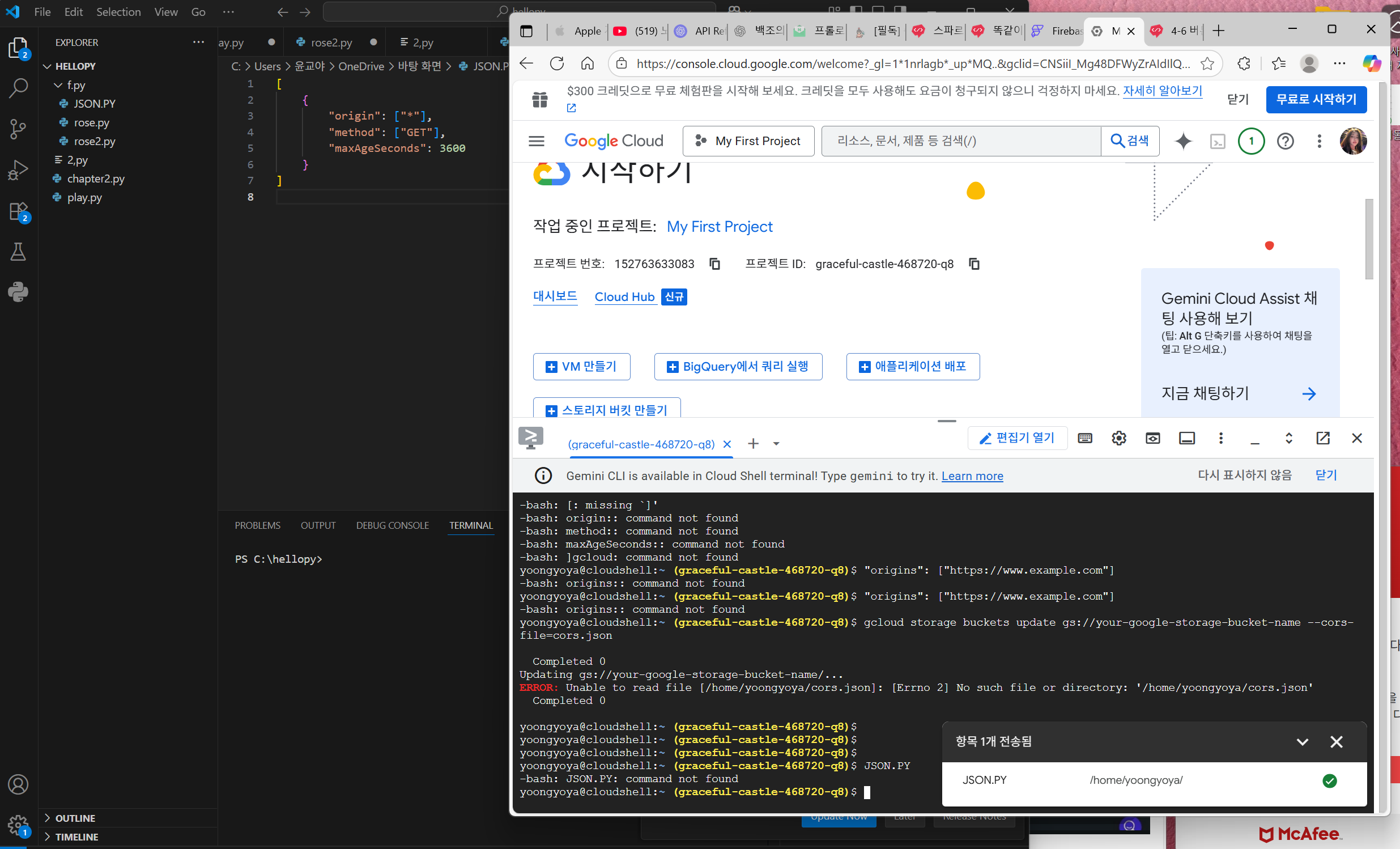Switch to the Firebase browser tab
Screen dimensions: 1400x849
[x=1057, y=31]
